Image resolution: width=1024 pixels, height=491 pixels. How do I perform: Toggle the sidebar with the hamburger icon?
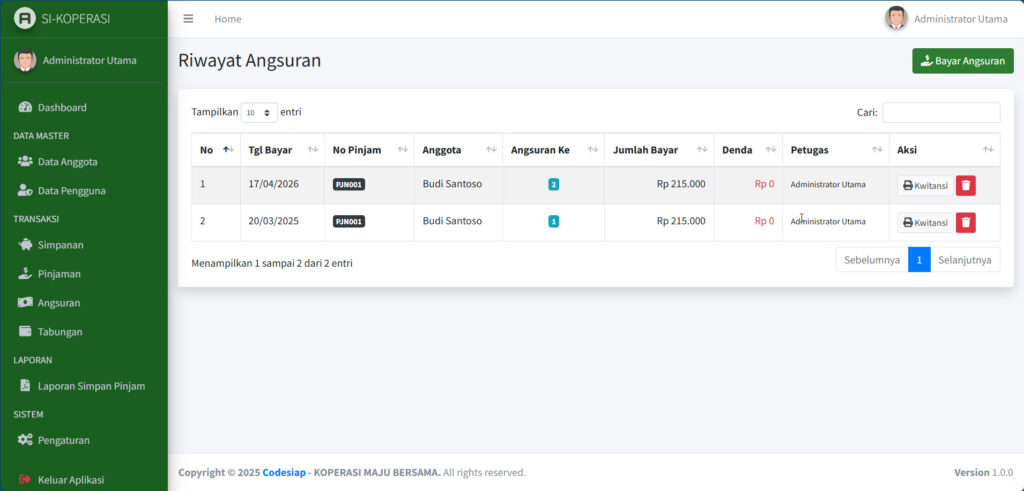click(x=188, y=19)
